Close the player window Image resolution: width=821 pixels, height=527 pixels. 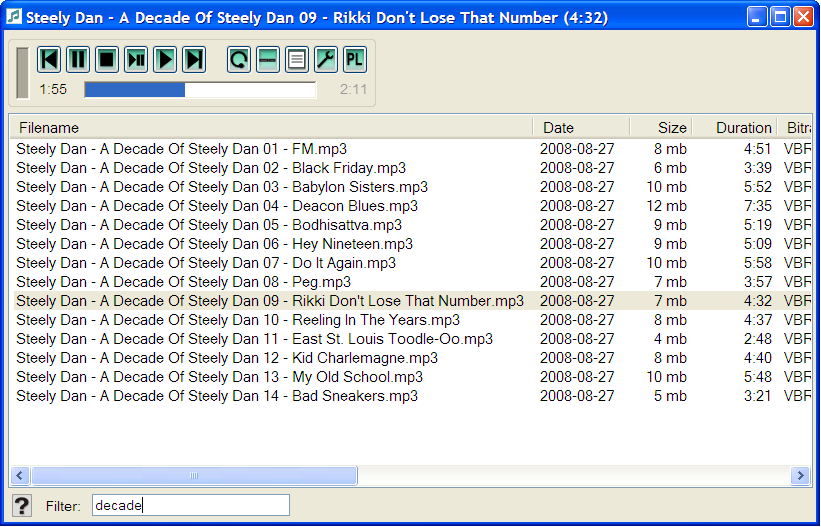point(803,17)
